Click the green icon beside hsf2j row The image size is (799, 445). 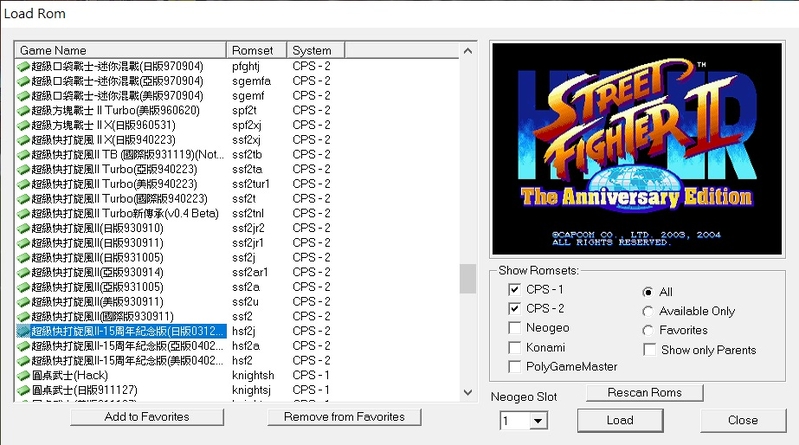tap(23, 331)
